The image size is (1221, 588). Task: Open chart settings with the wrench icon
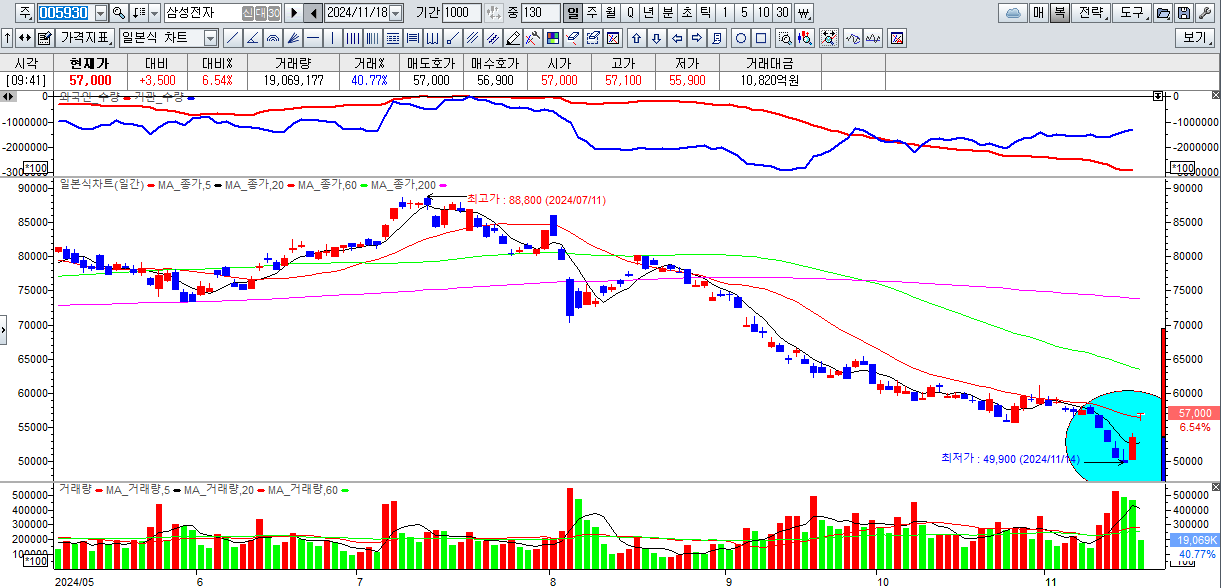coord(1206,13)
